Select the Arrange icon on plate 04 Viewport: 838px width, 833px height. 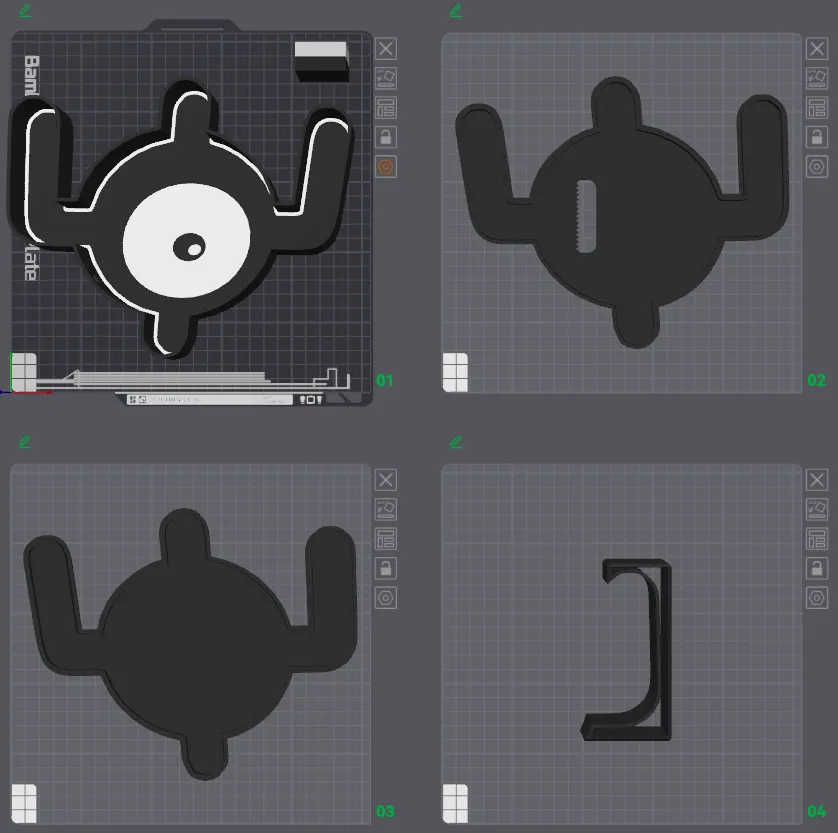817,509
